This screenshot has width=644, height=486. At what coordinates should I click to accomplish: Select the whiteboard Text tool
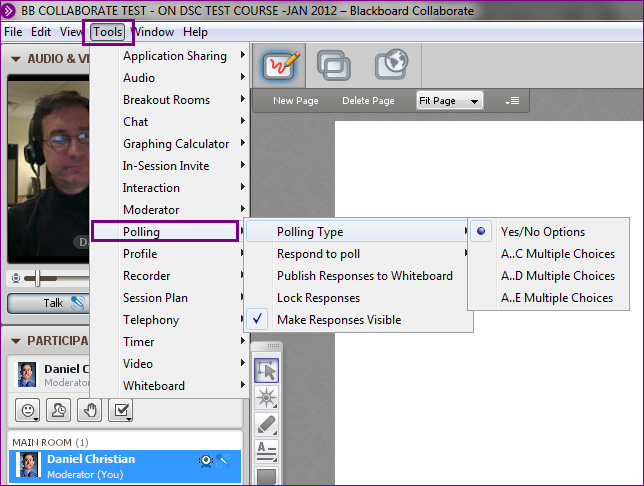pos(267,451)
